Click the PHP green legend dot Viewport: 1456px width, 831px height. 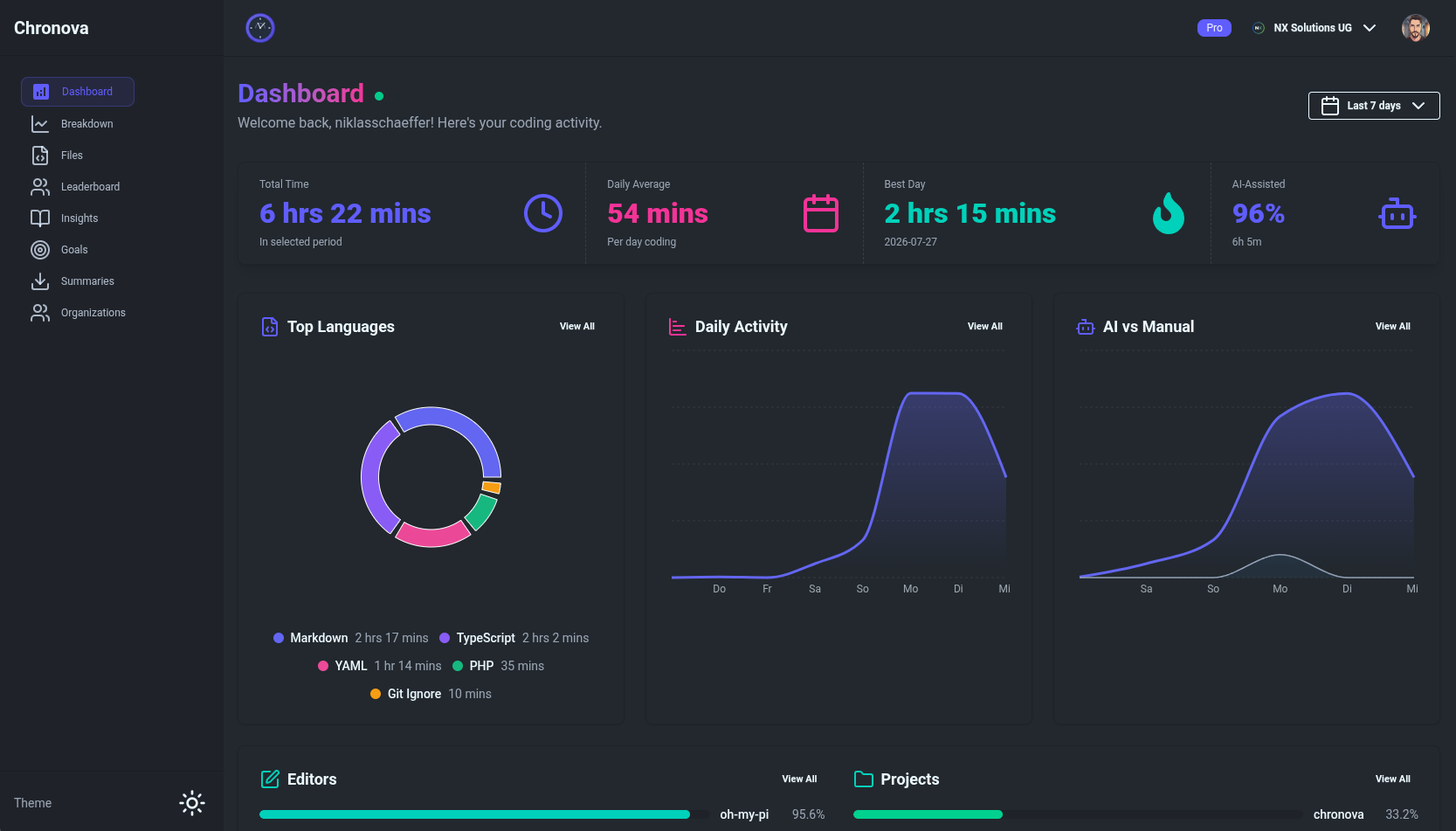pos(458,666)
